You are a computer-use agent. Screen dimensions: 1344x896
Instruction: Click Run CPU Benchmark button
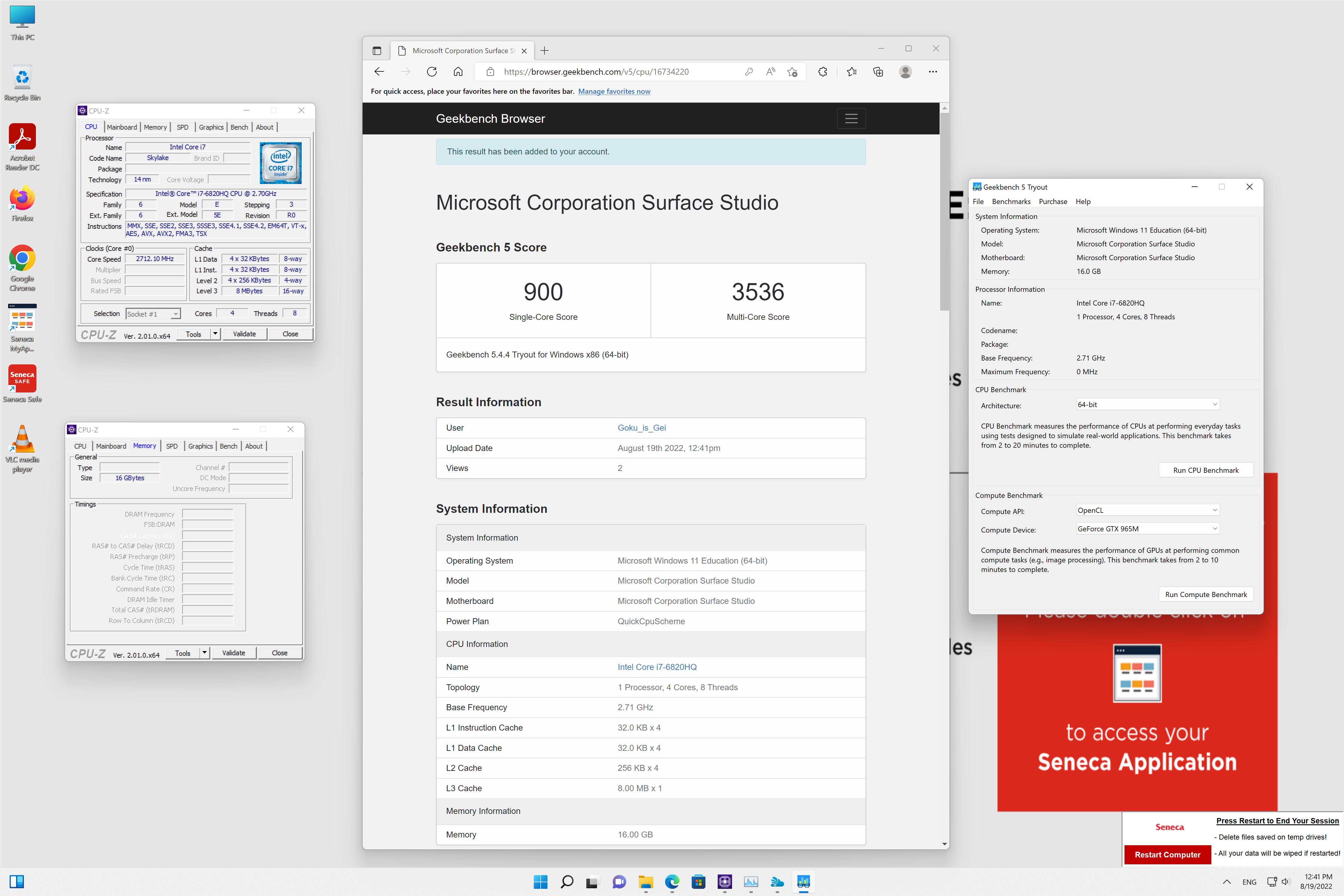[1206, 470]
